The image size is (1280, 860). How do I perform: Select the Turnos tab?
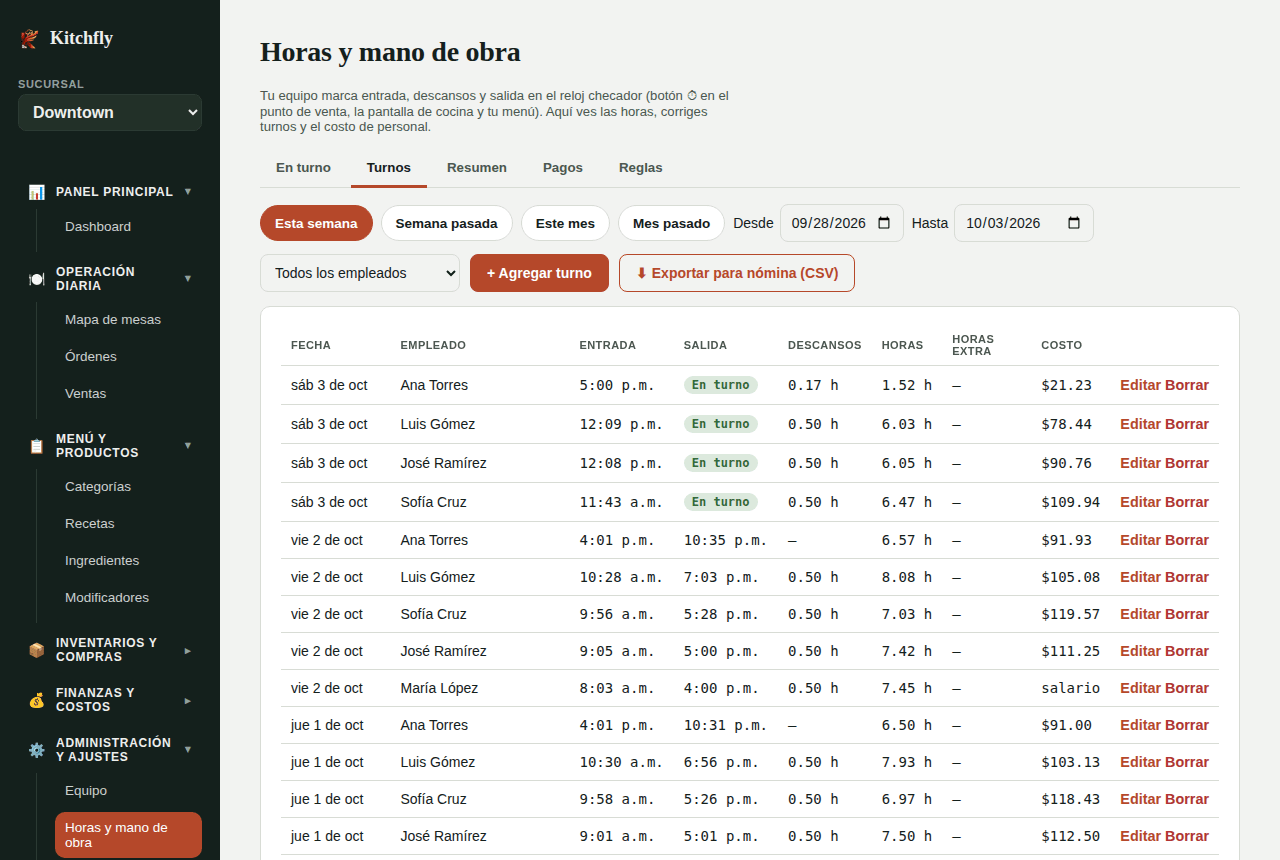pos(389,168)
